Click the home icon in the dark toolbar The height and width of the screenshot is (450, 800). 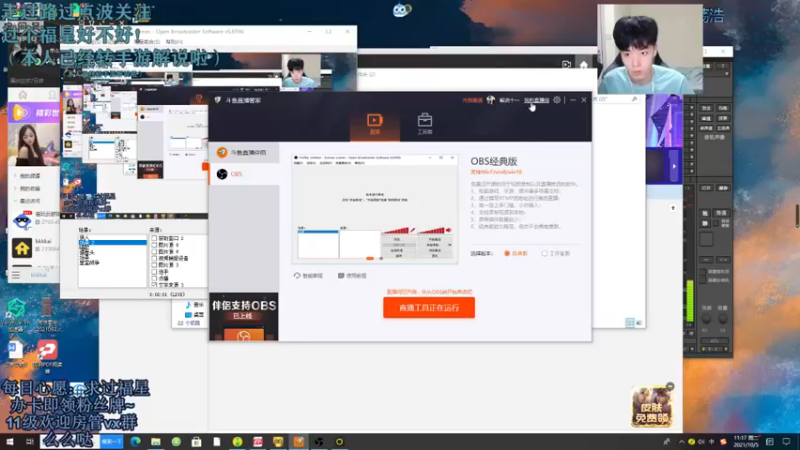(x=584, y=65)
